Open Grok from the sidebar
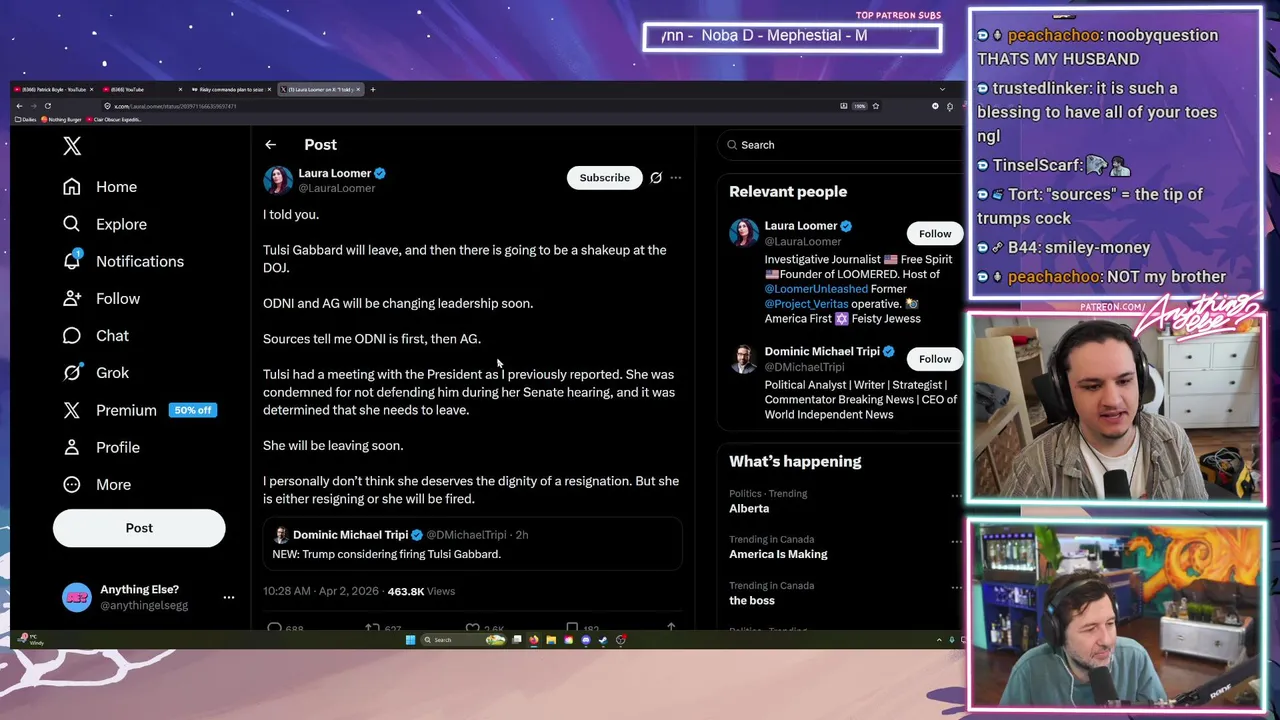 pyautogui.click(x=96, y=372)
